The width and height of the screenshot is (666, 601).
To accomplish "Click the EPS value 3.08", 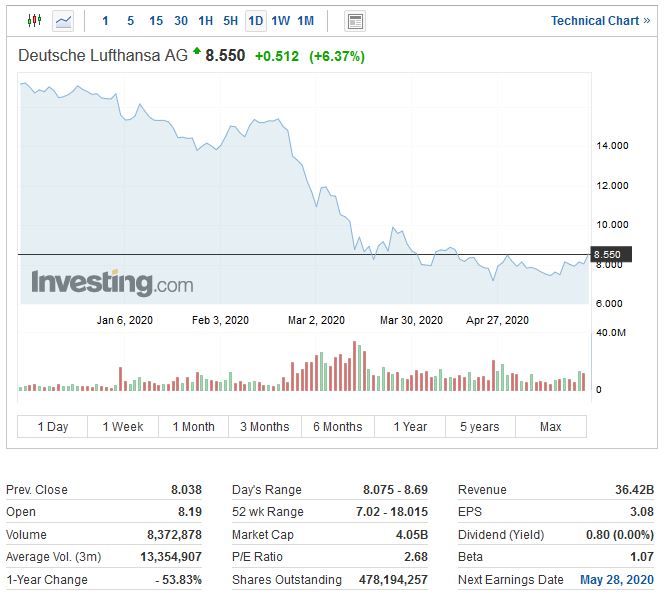I will point(642,511).
